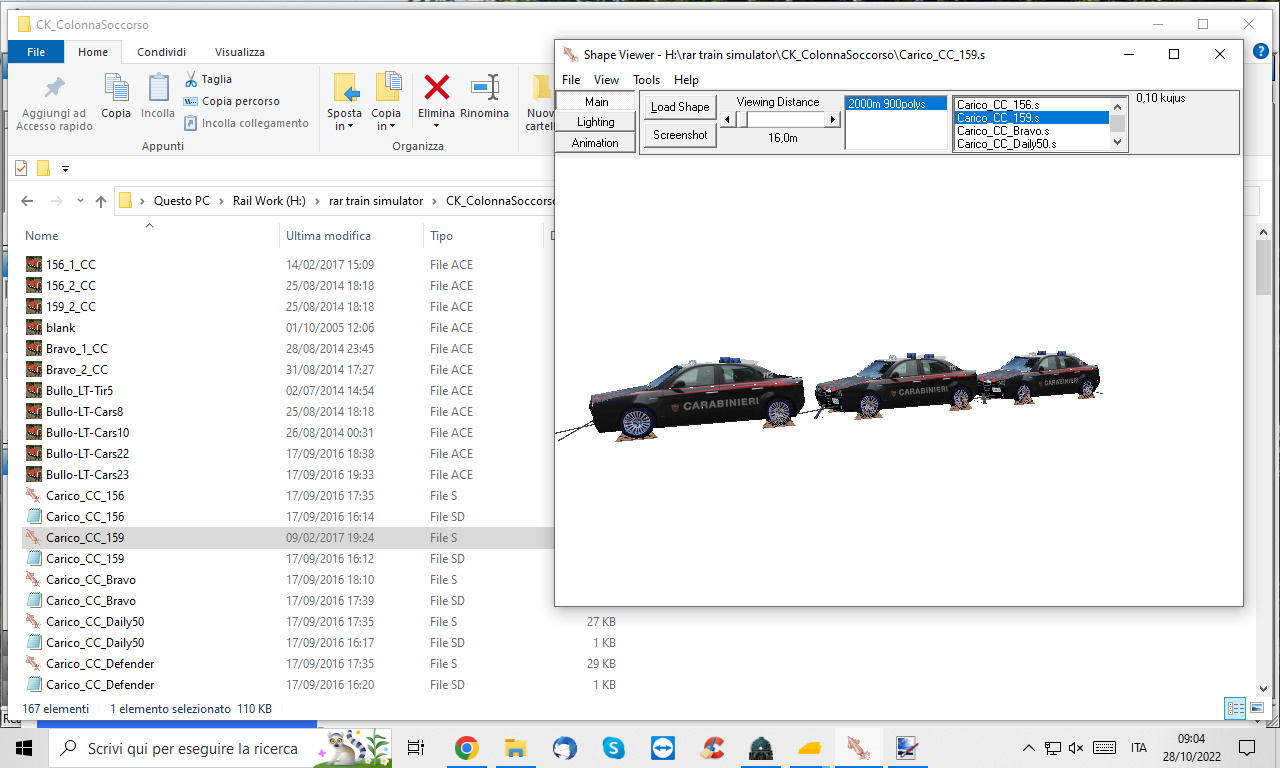The height and width of the screenshot is (768, 1280).
Task: Select the 2000m 900polys LOD entry
Action: 896,104
